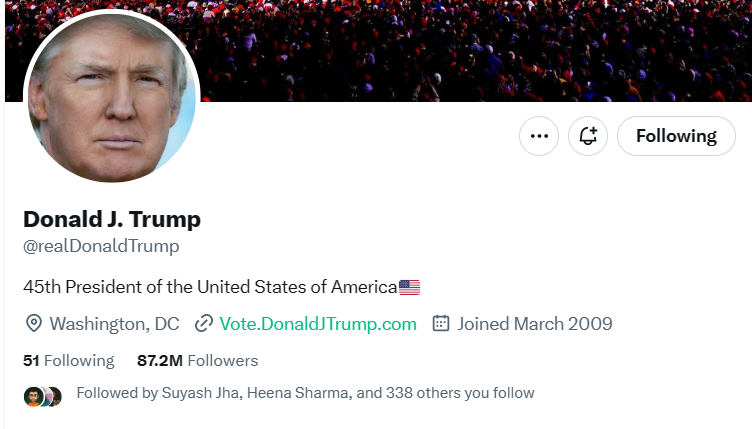Select the @realDonaldTrump handle text
The width and height of the screenshot is (752, 429).
(x=101, y=246)
